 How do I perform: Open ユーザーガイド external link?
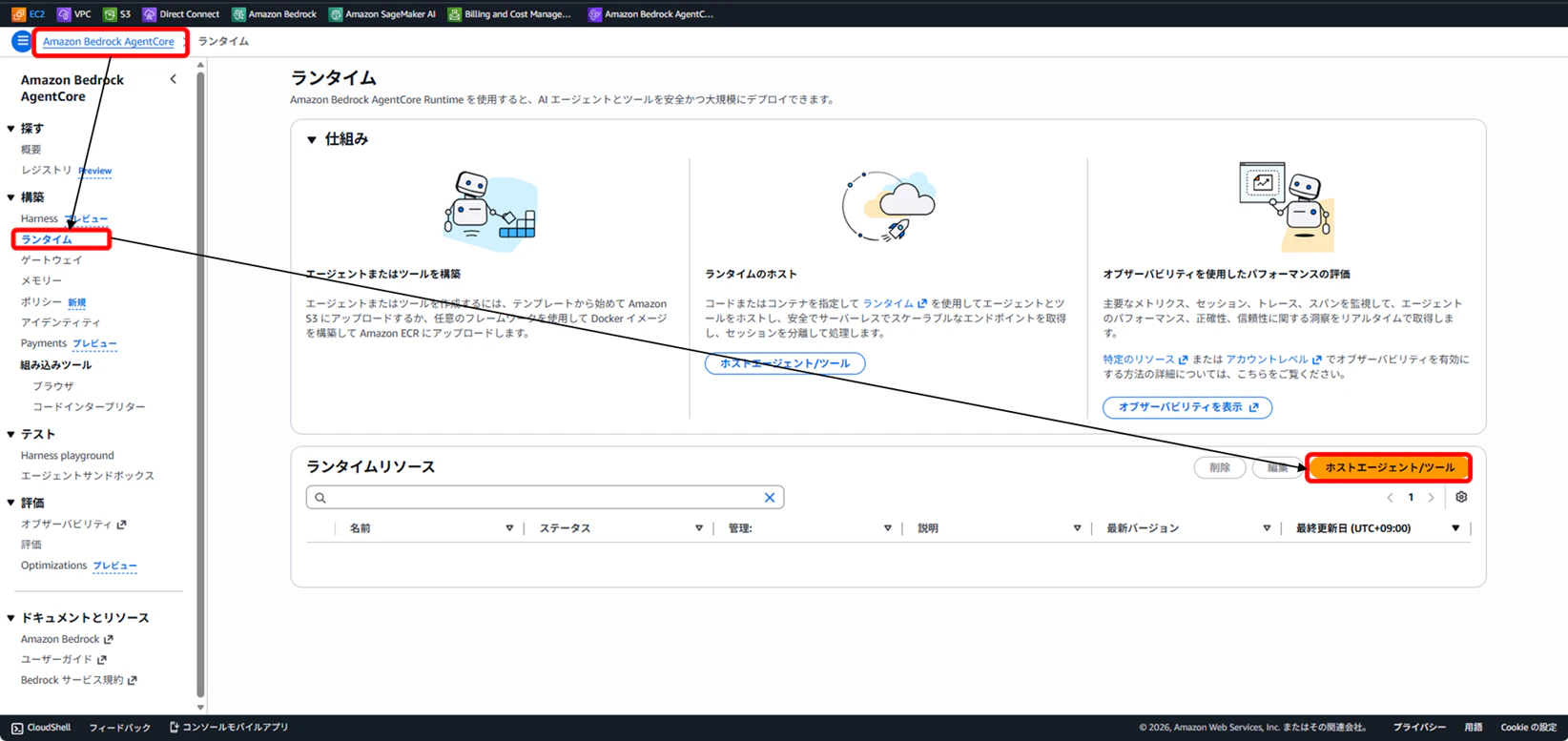64,660
